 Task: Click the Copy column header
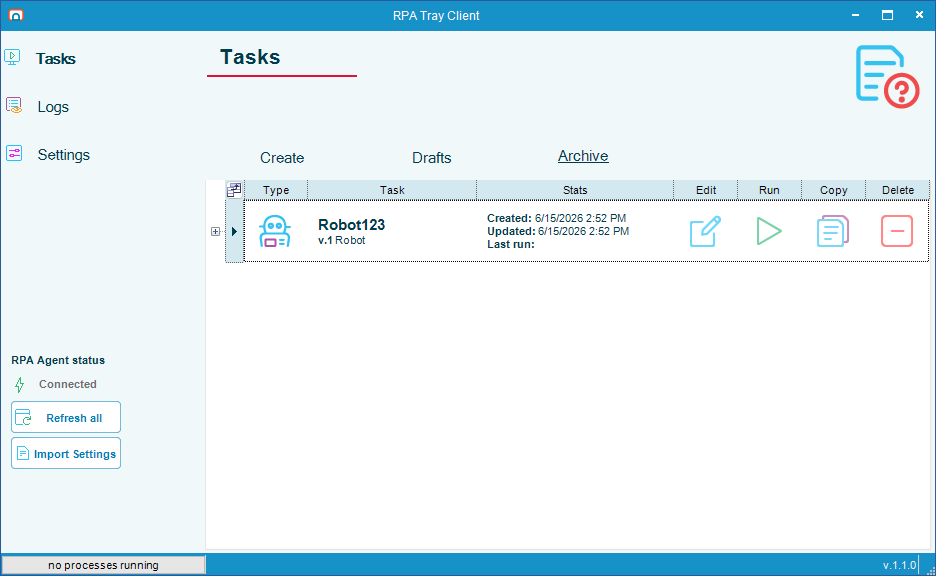click(833, 190)
